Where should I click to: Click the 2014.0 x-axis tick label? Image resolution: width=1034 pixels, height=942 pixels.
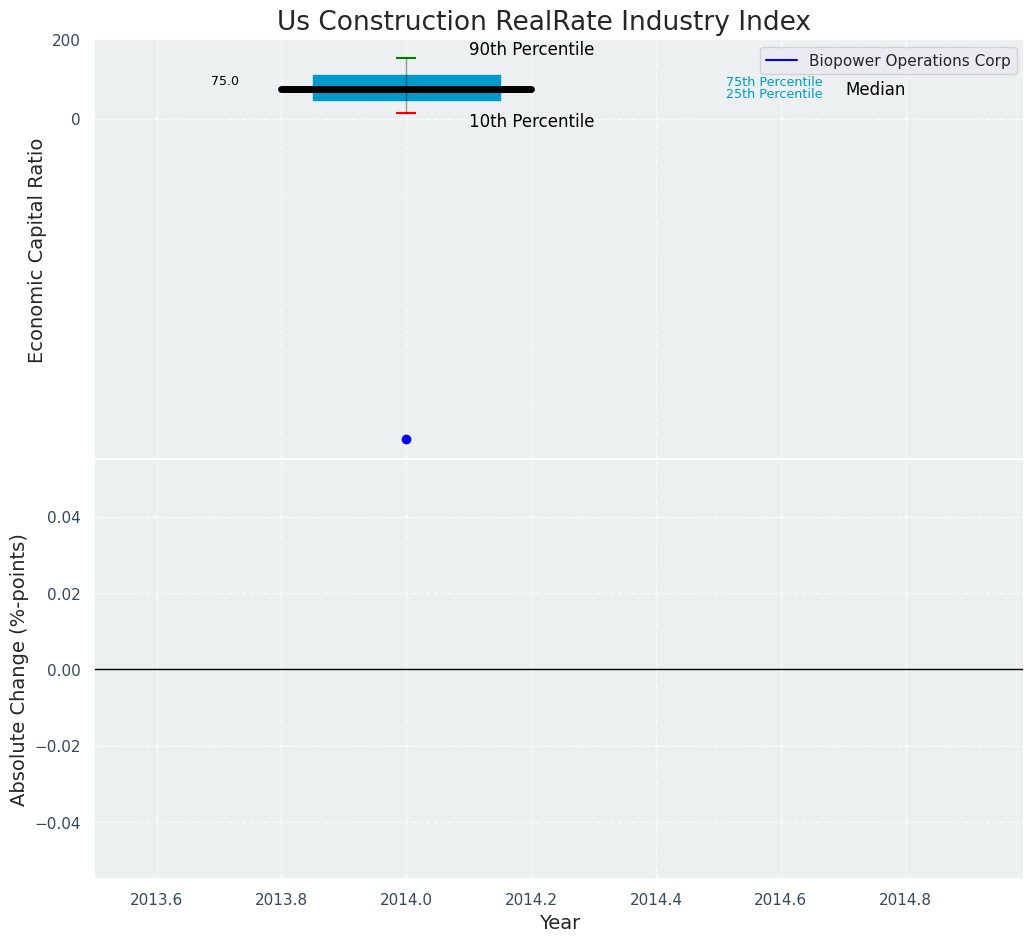[x=406, y=899]
